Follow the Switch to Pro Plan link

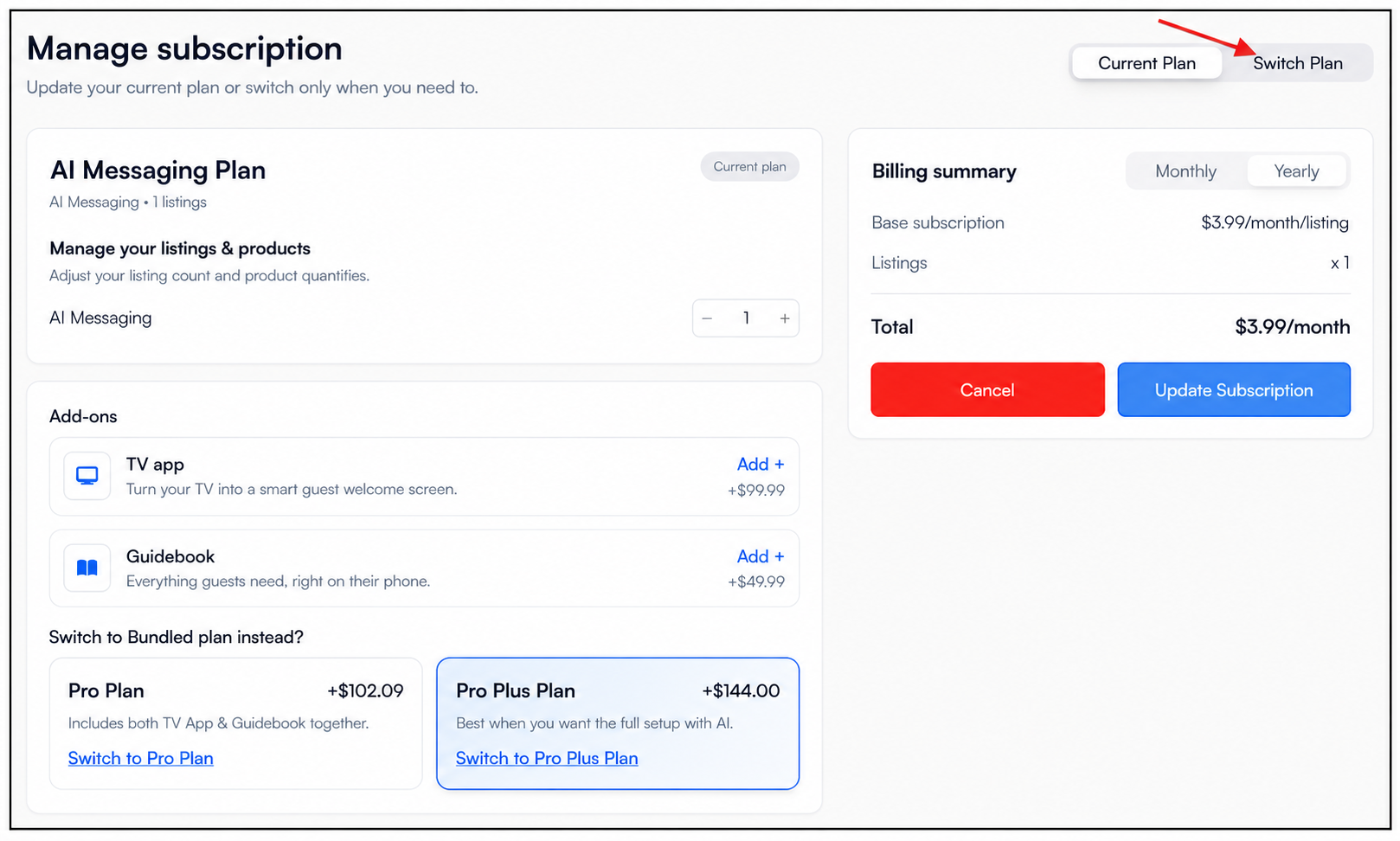coord(141,758)
